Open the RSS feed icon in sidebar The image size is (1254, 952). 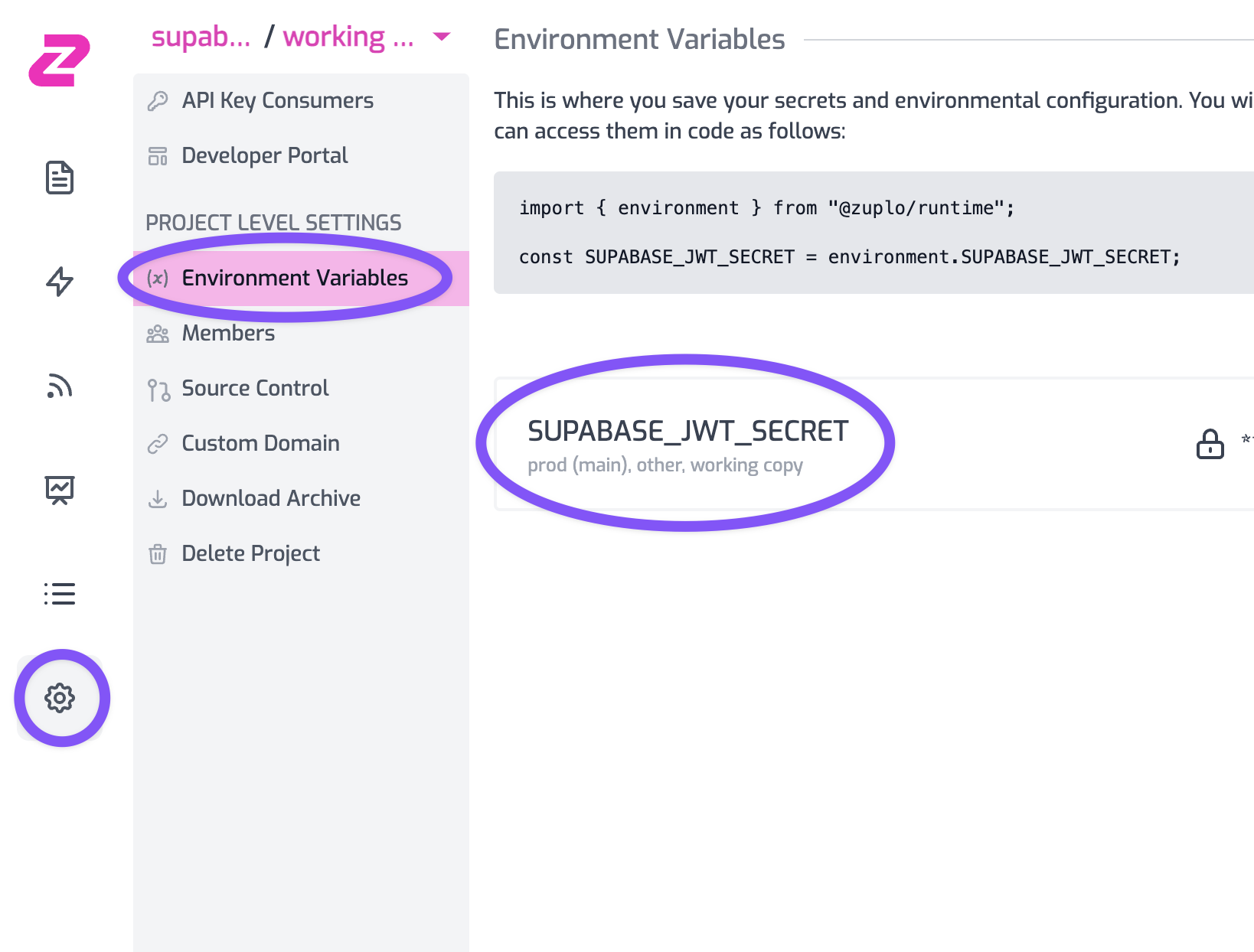tap(59, 386)
